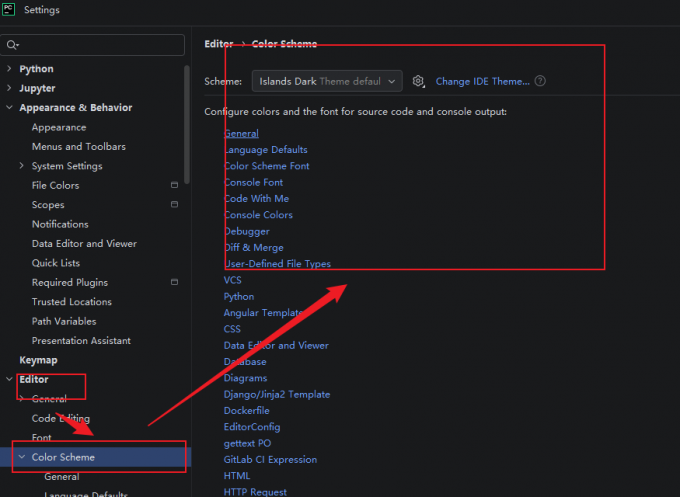Select Code Editing tree item

tap(61, 419)
